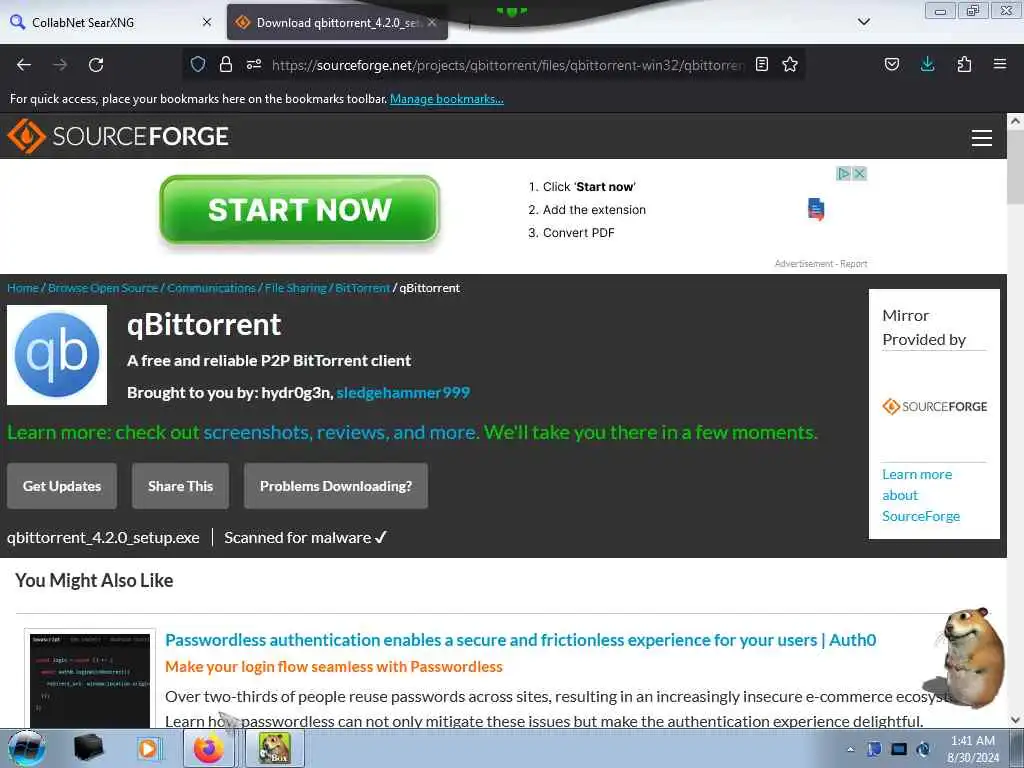This screenshot has height=768, width=1024.
Task: Open the extensions puzzle icon
Action: coord(964,64)
